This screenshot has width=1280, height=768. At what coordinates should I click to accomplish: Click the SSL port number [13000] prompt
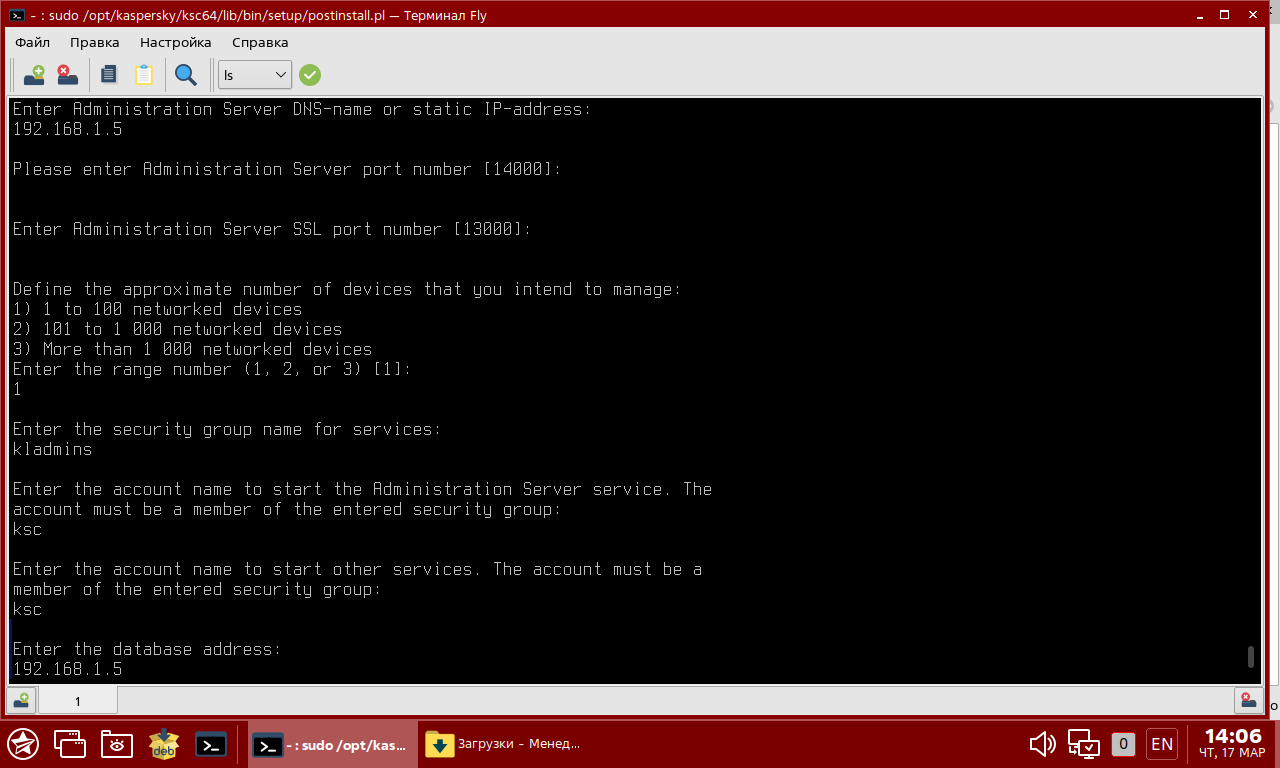pyautogui.click(x=272, y=229)
